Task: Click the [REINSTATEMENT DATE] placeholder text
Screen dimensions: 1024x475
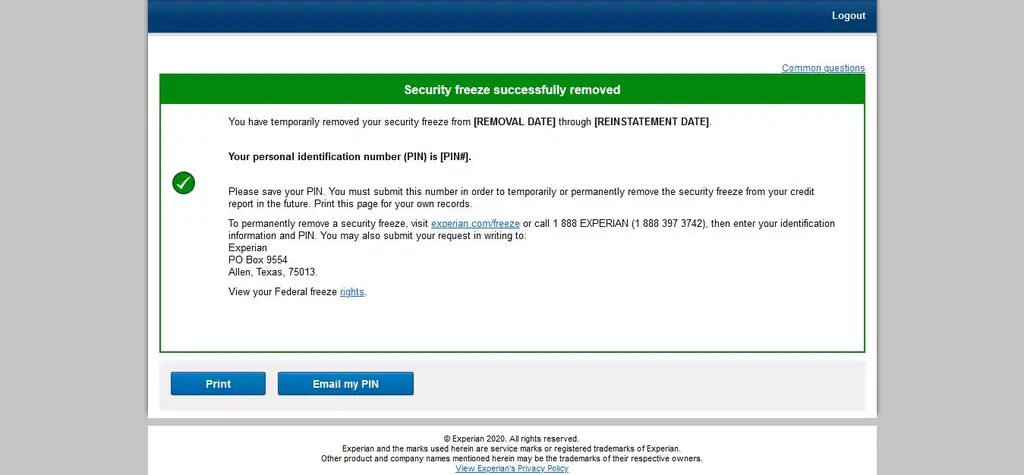Action: coord(651,122)
